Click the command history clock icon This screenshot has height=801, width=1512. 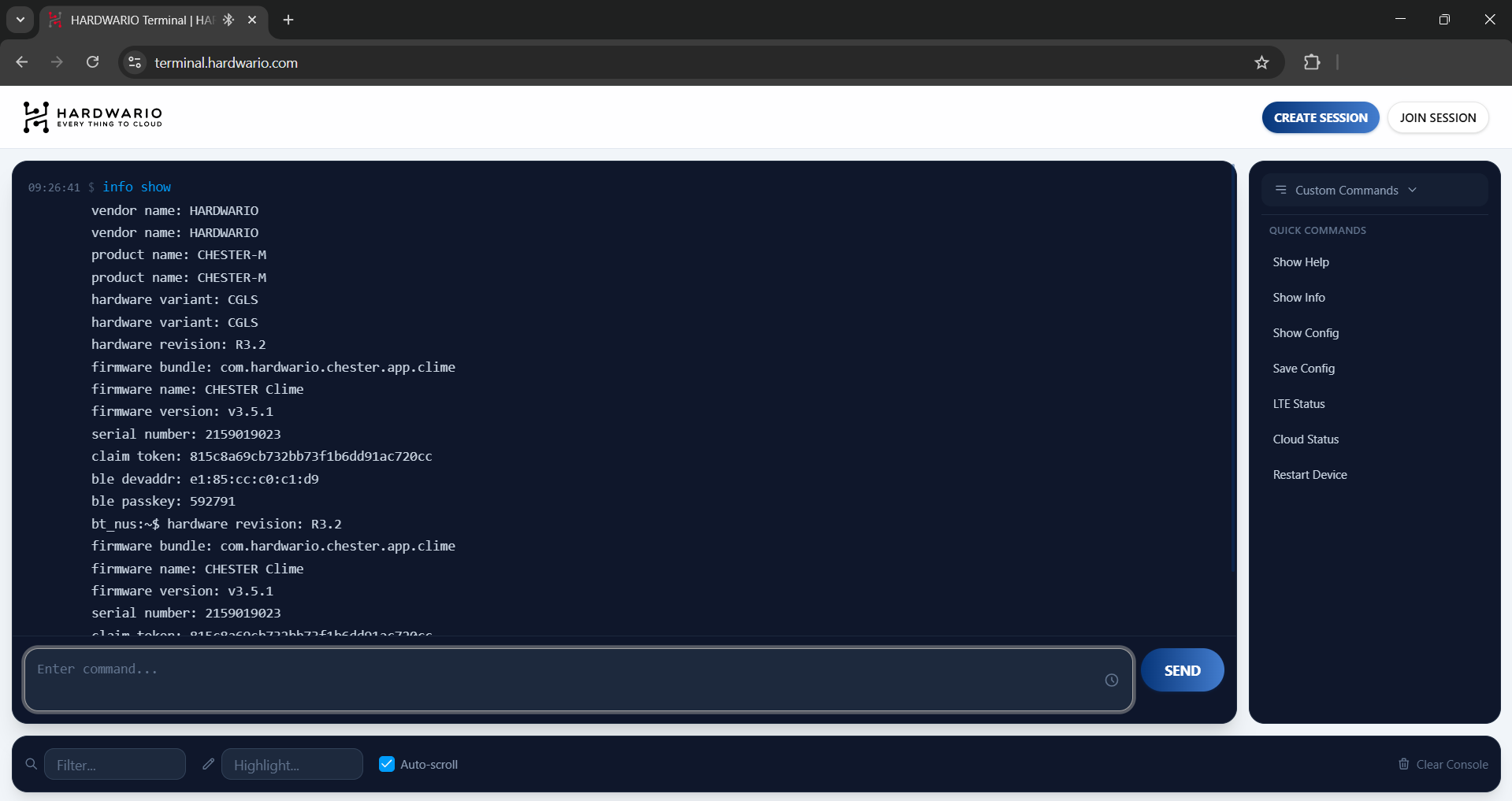1111,680
